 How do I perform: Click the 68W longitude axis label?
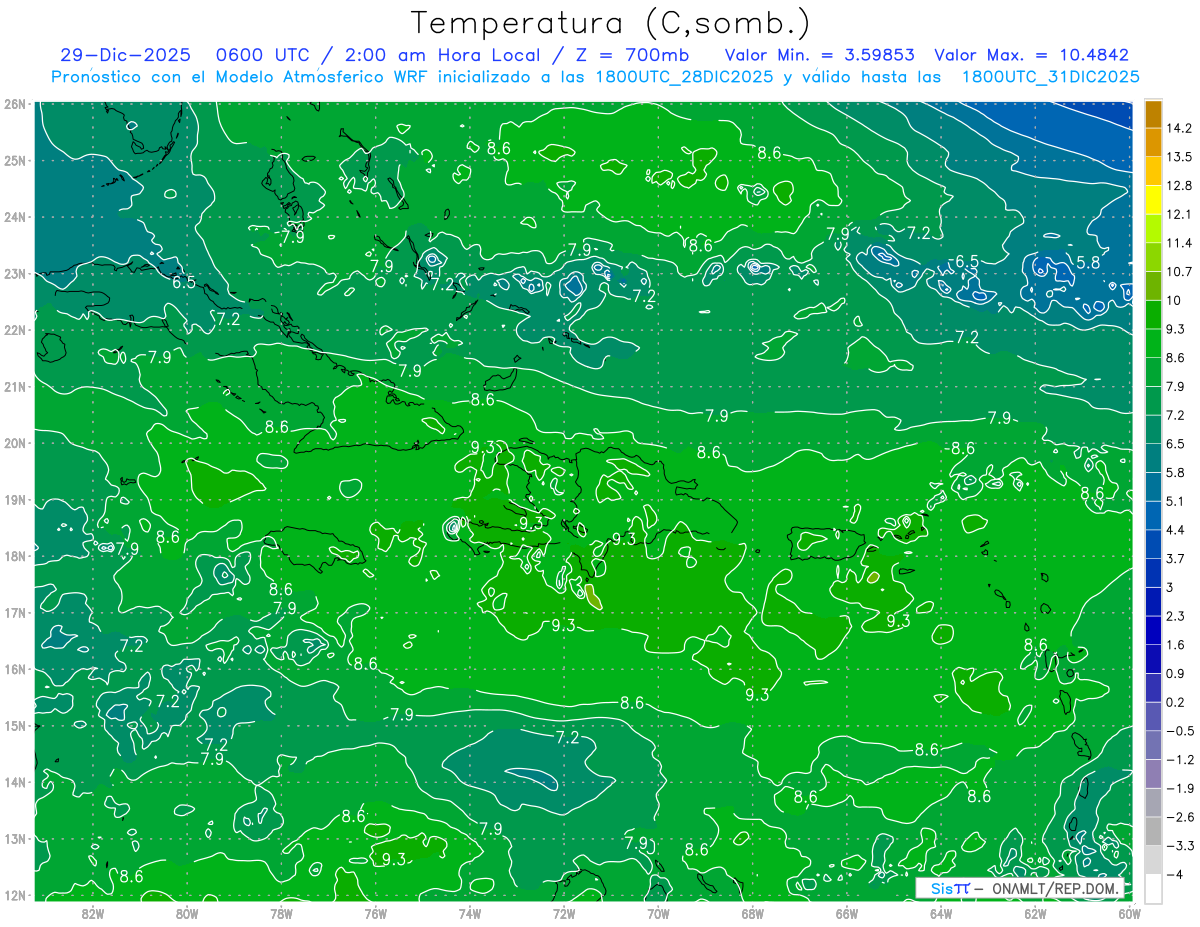[x=753, y=913]
